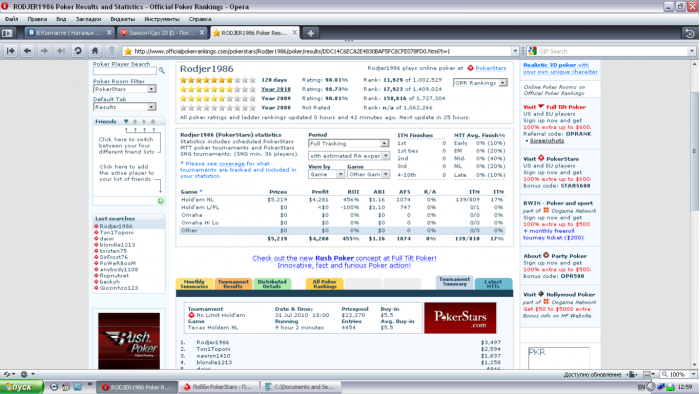Open the password wand key icon
This screenshot has height=394, width=700.
point(112,51)
